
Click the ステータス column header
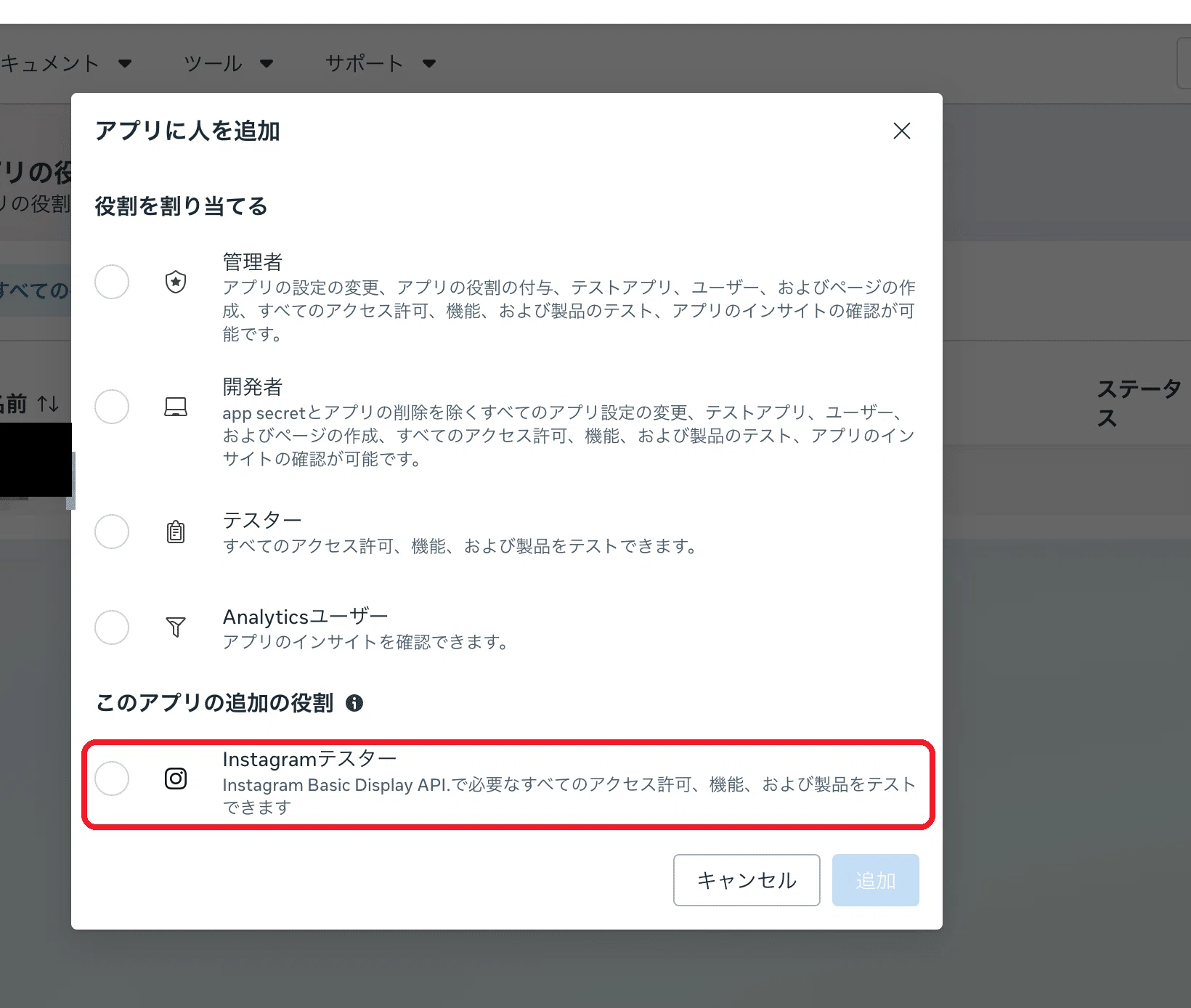point(1139,403)
